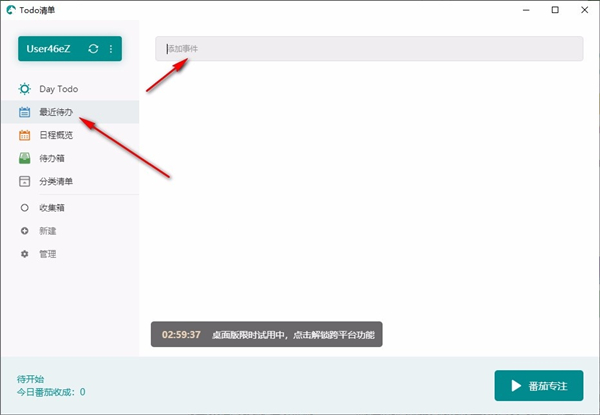The width and height of the screenshot is (600, 415).
Task: Open the three-dot menu next to username
Action: [110, 49]
